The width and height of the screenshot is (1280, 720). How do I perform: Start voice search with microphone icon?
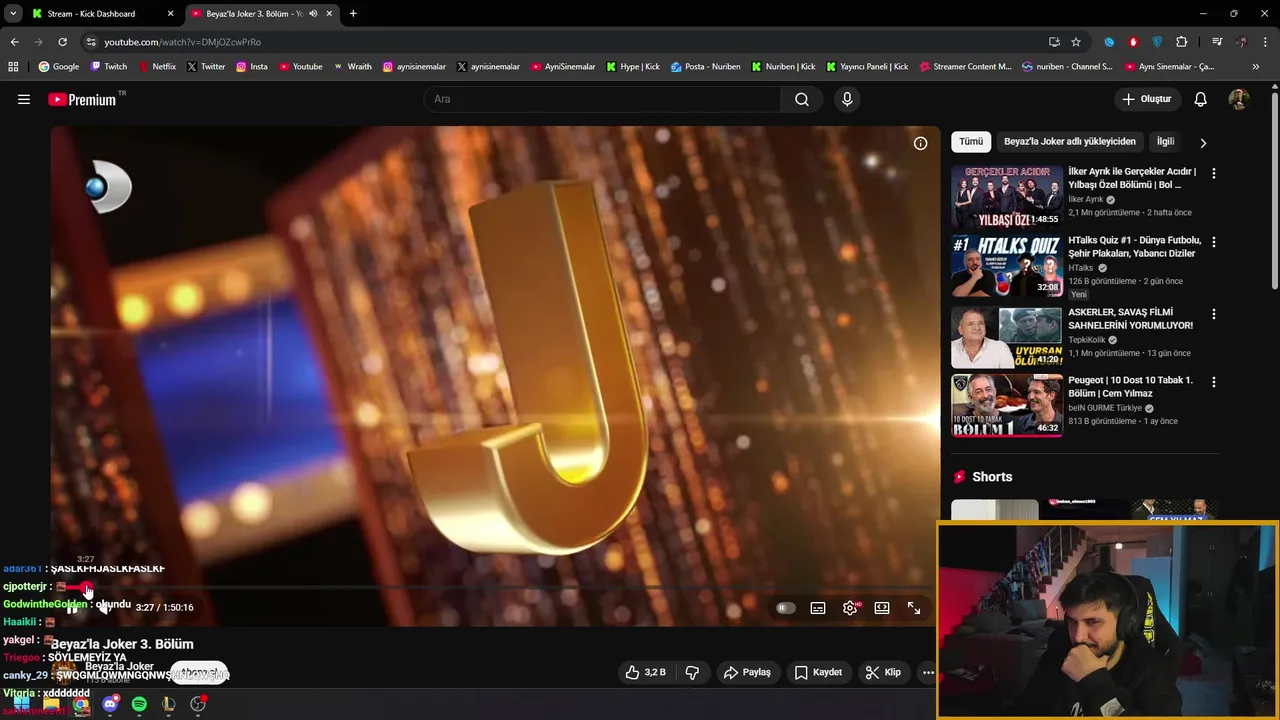(847, 99)
